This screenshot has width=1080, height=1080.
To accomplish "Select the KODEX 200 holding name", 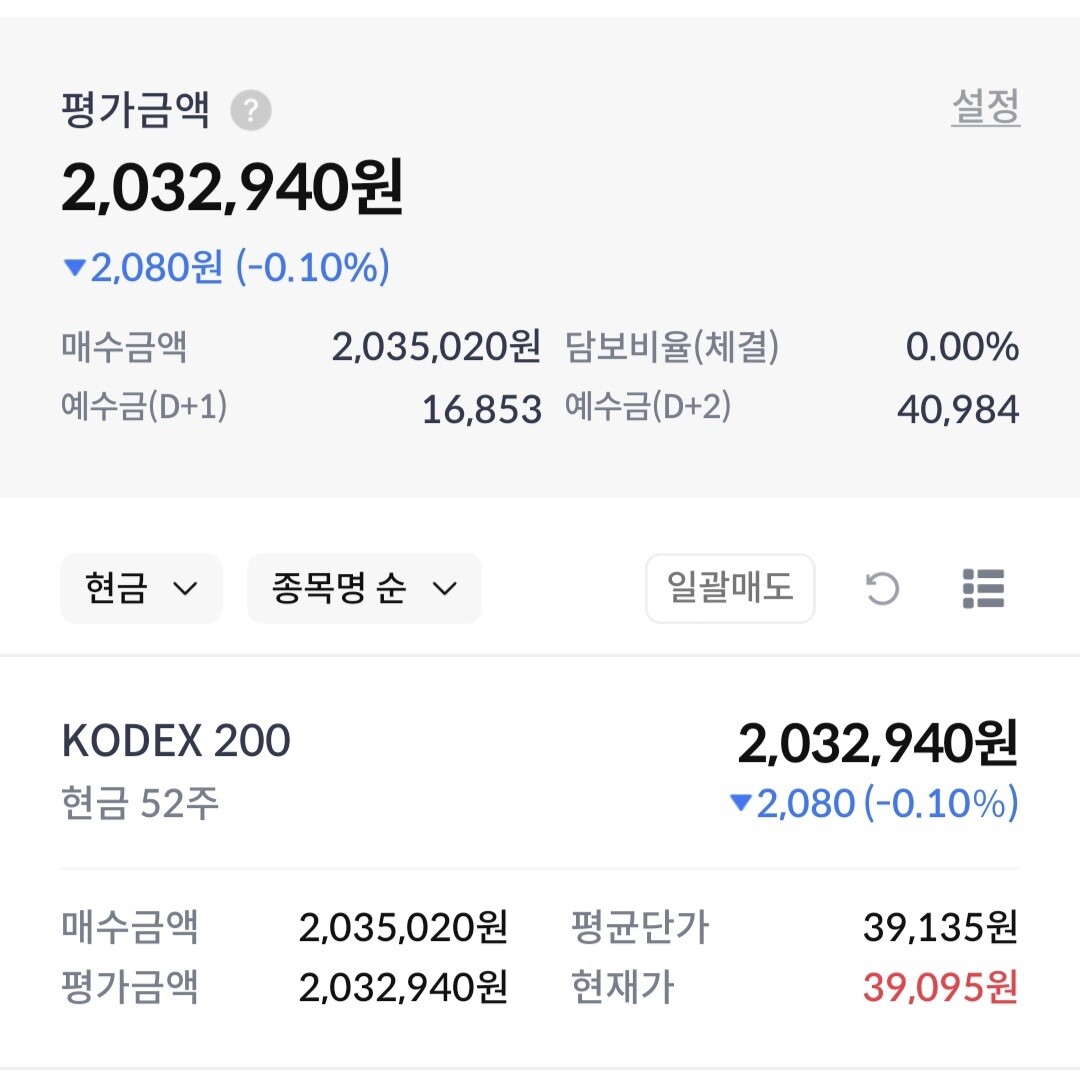I will point(176,741).
